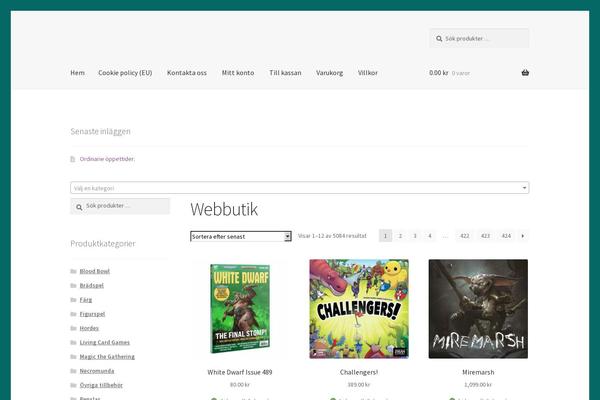The width and height of the screenshot is (600, 400).
Task: Click the sidebar Sök produkter search field
Action: pyautogui.click(x=120, y=206)
